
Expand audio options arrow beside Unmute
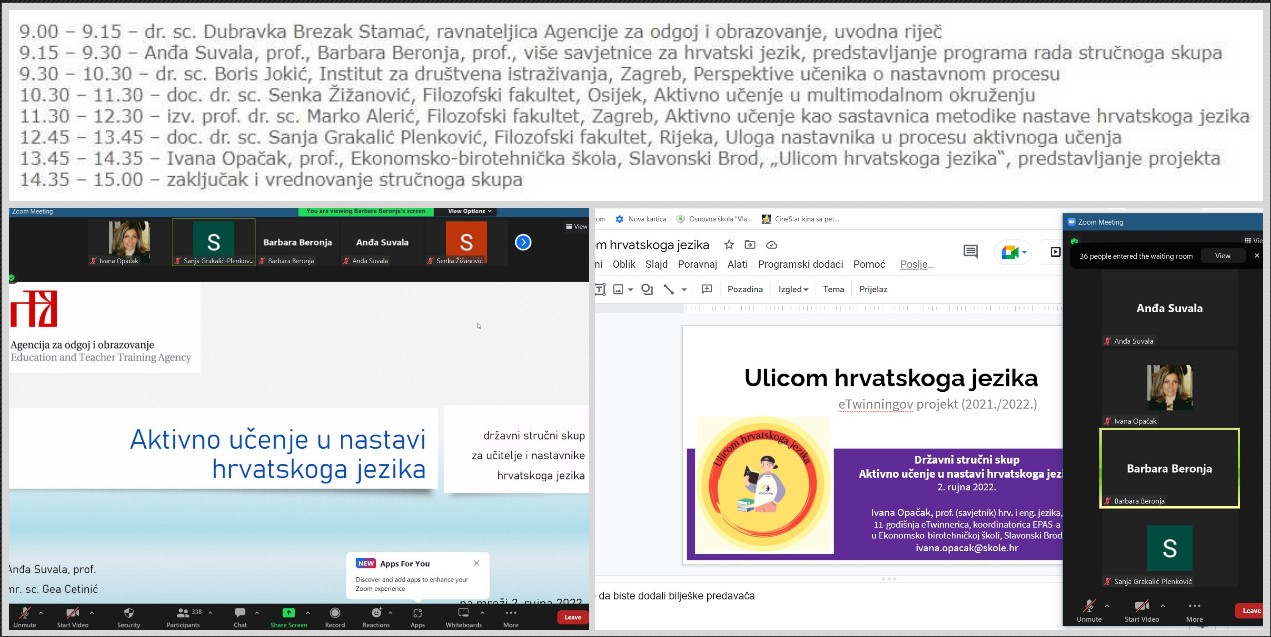(x=43, y=612)
